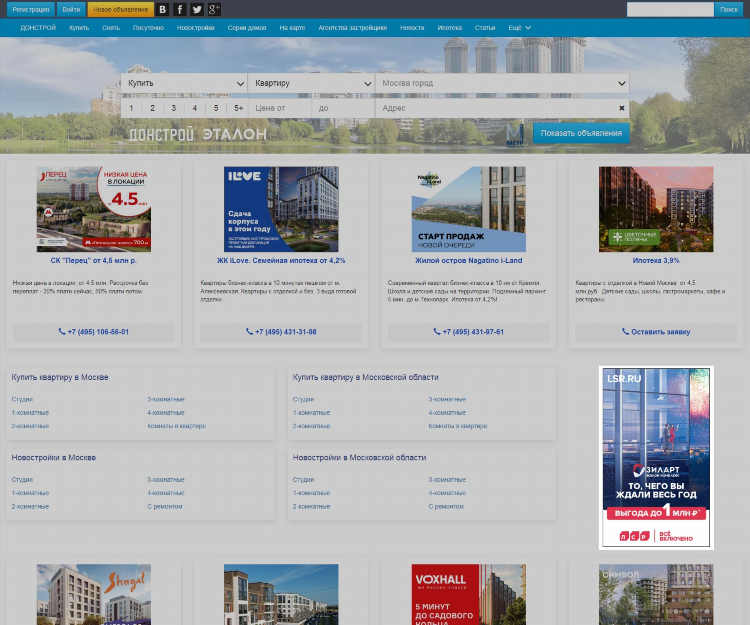Expand the Москва город location dropdown
This screenshot has height=625, width=750.
tap(502, 83)
